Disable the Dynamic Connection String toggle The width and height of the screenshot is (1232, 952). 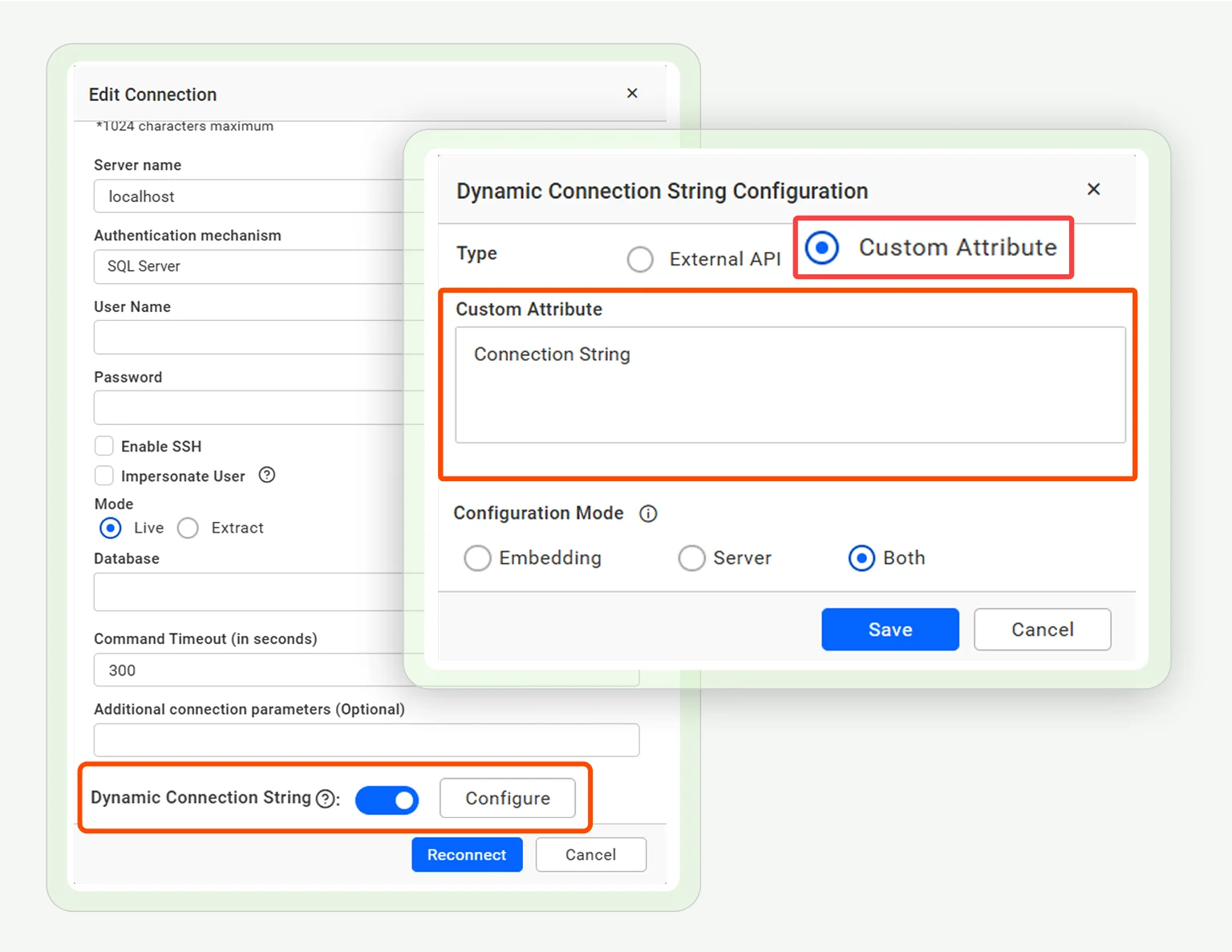coord(387,800)
